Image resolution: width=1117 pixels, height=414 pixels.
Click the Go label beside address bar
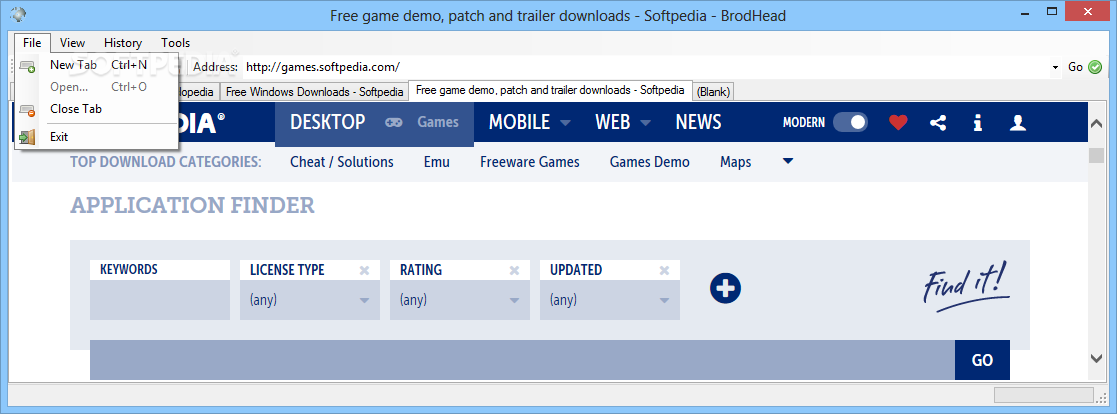click(x=1075, y=67)
